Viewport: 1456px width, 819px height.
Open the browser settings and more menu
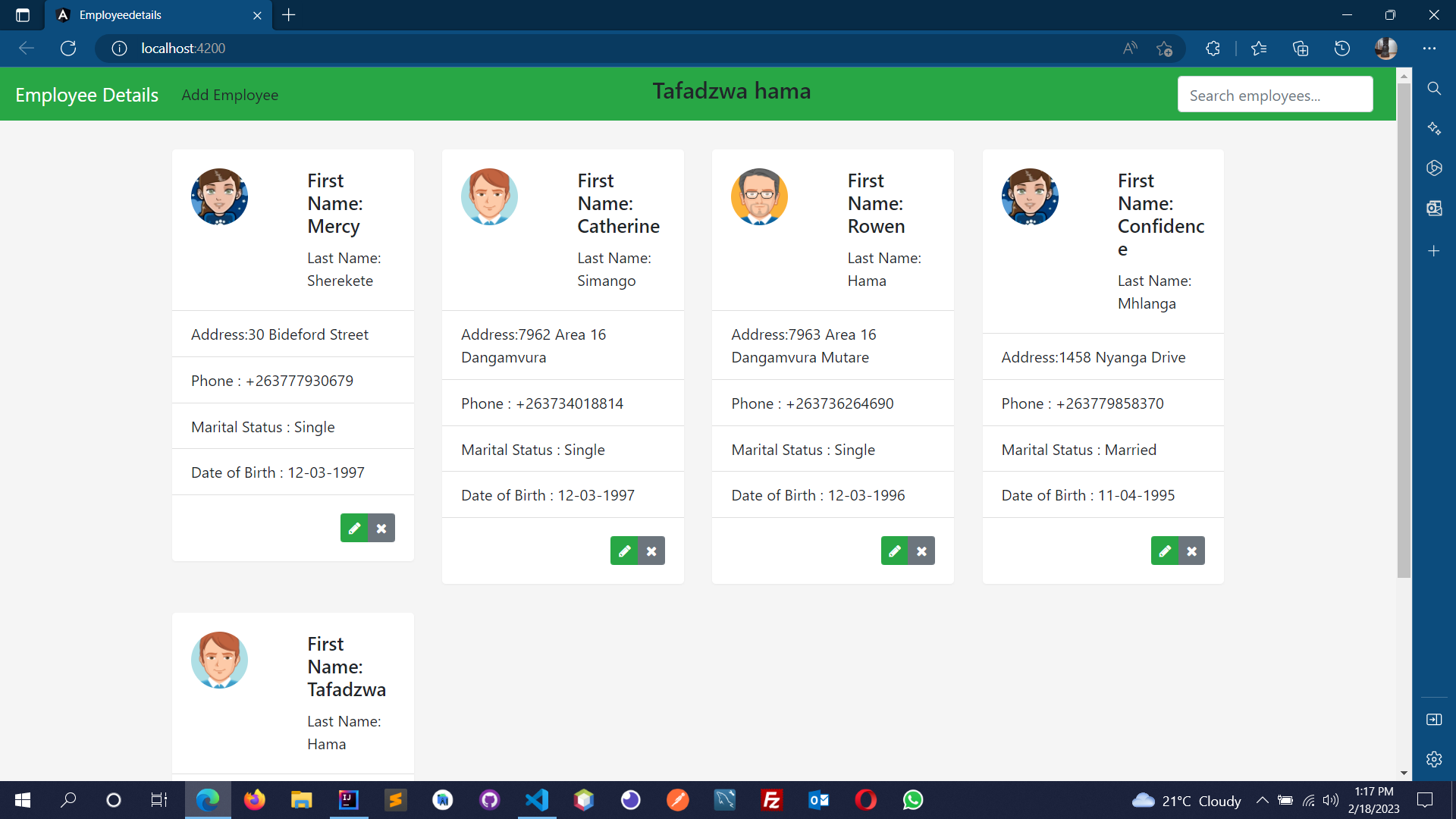click(1429, 49)
